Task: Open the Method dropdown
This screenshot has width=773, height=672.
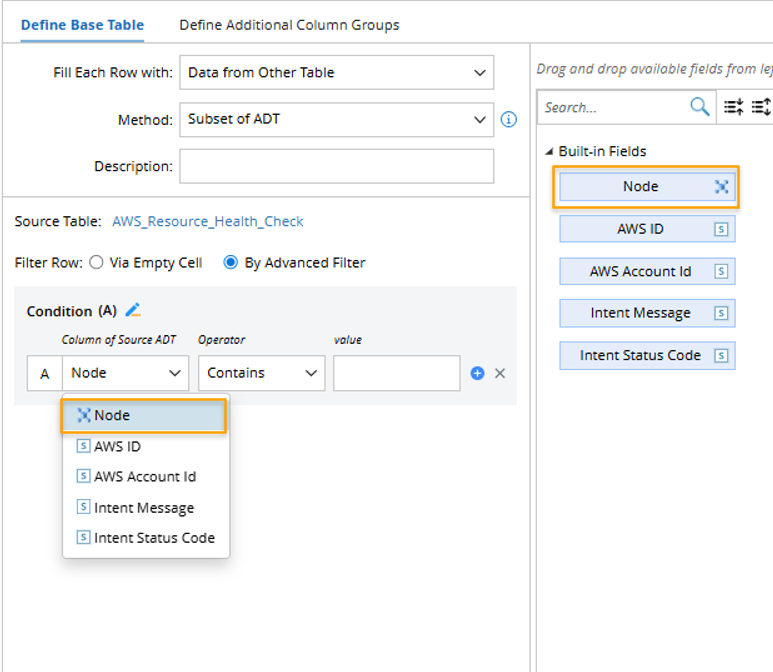Action: click(x=336, y=120)
